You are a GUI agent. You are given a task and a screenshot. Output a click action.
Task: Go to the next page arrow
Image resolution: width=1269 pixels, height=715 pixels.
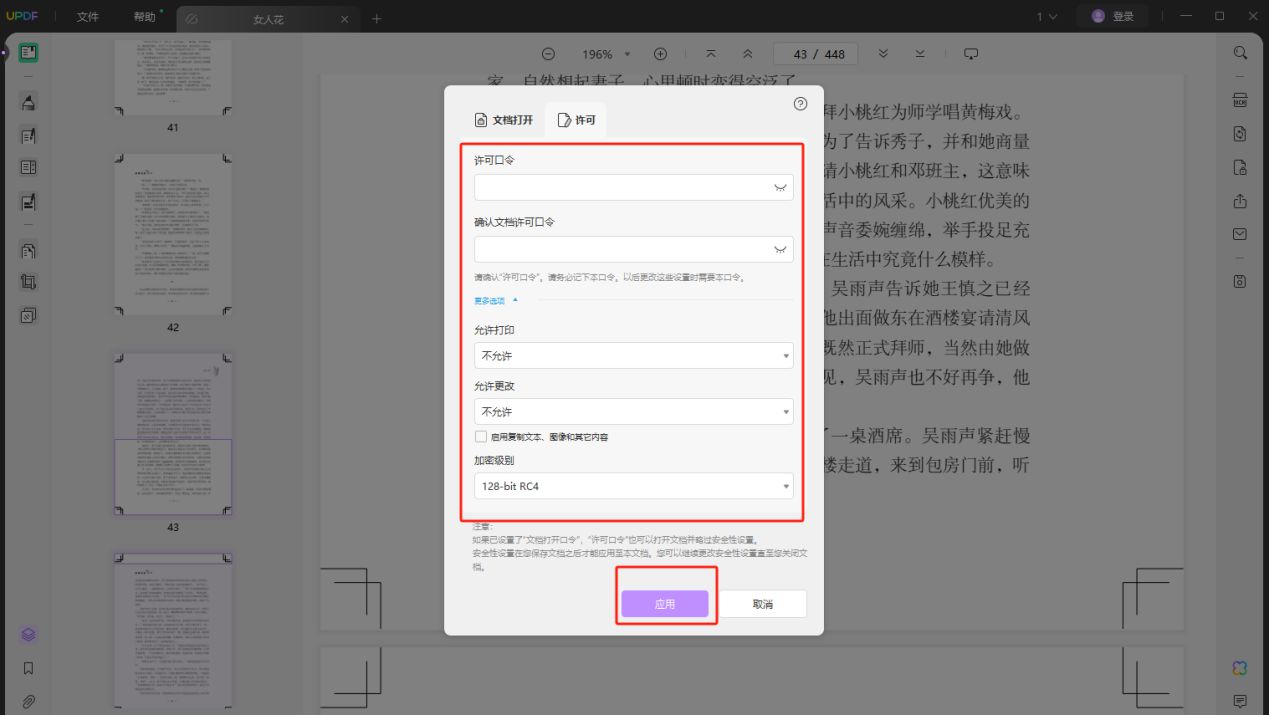(x=883, y=54)
